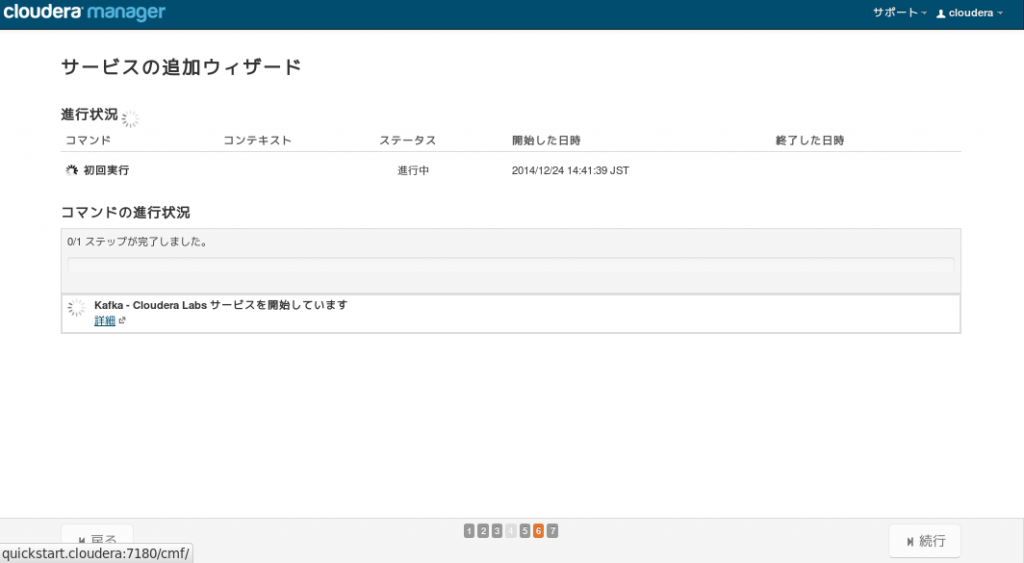Screen dimensions: 1024x563
Task: Open the cloudera user dropdown menu
Action: [969, 13]
